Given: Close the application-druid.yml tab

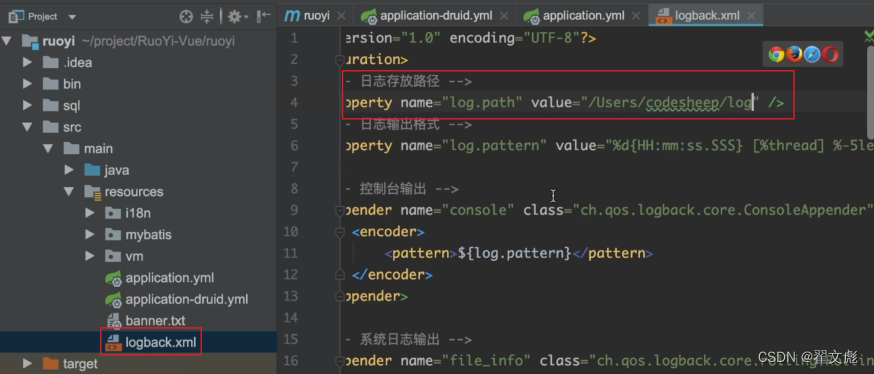Looking at the screenshot, I should 504,16.
